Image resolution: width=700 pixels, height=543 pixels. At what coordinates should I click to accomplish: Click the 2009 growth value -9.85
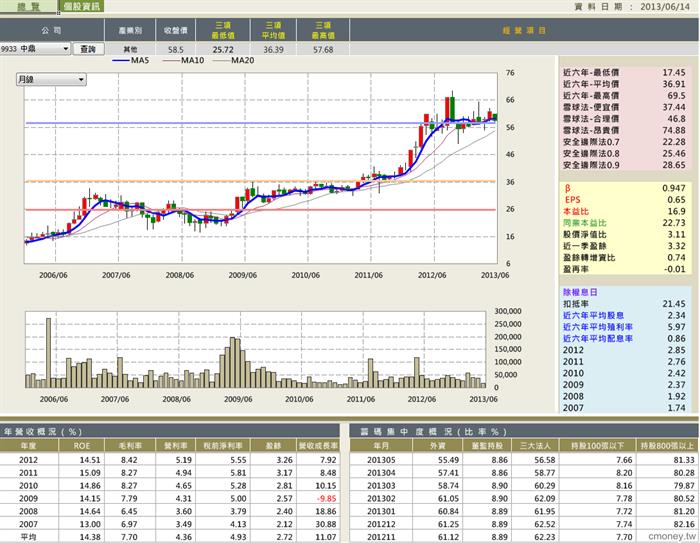(x=326, y=498)
